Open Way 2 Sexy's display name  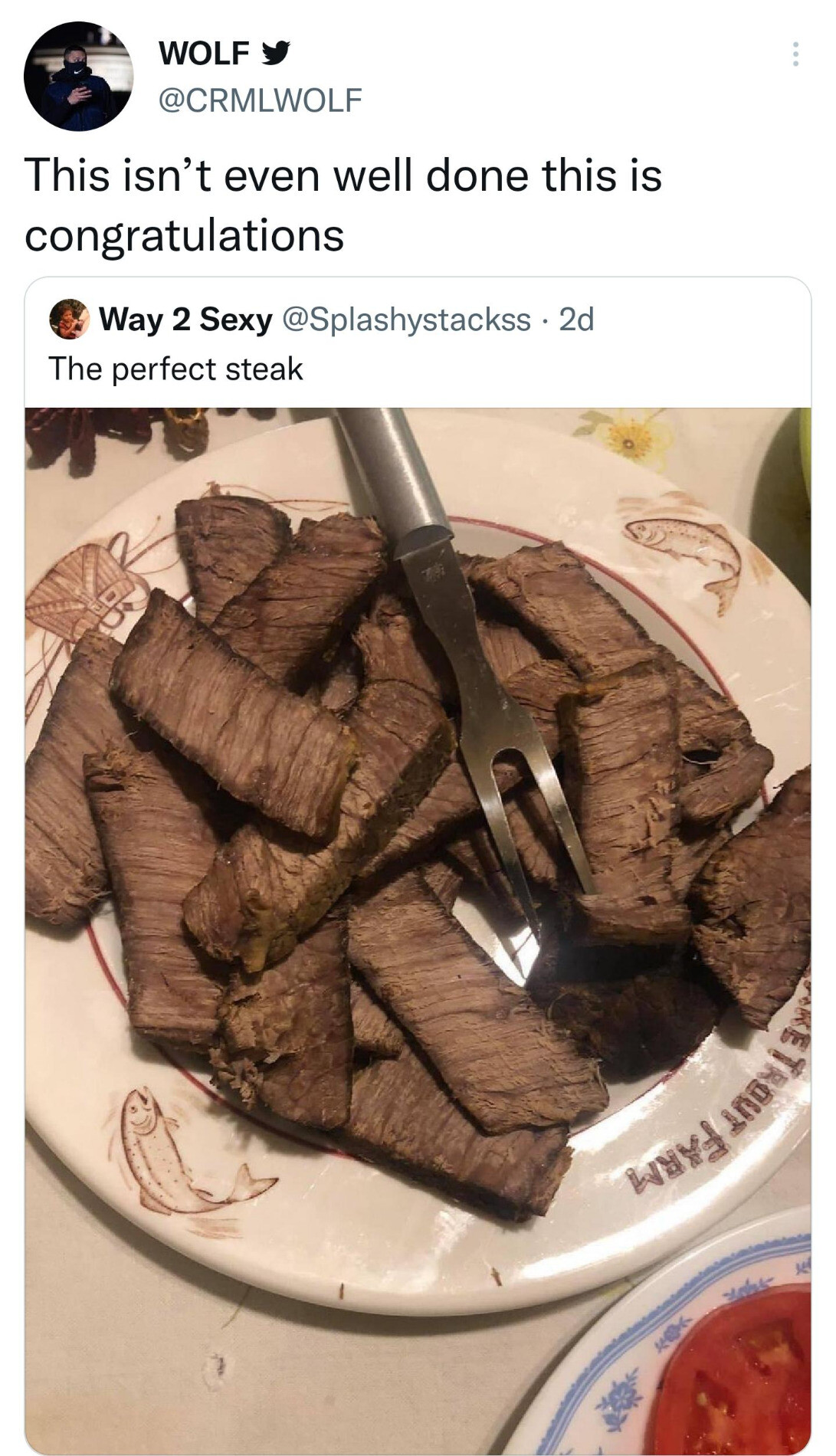click(x=185, y=320)
